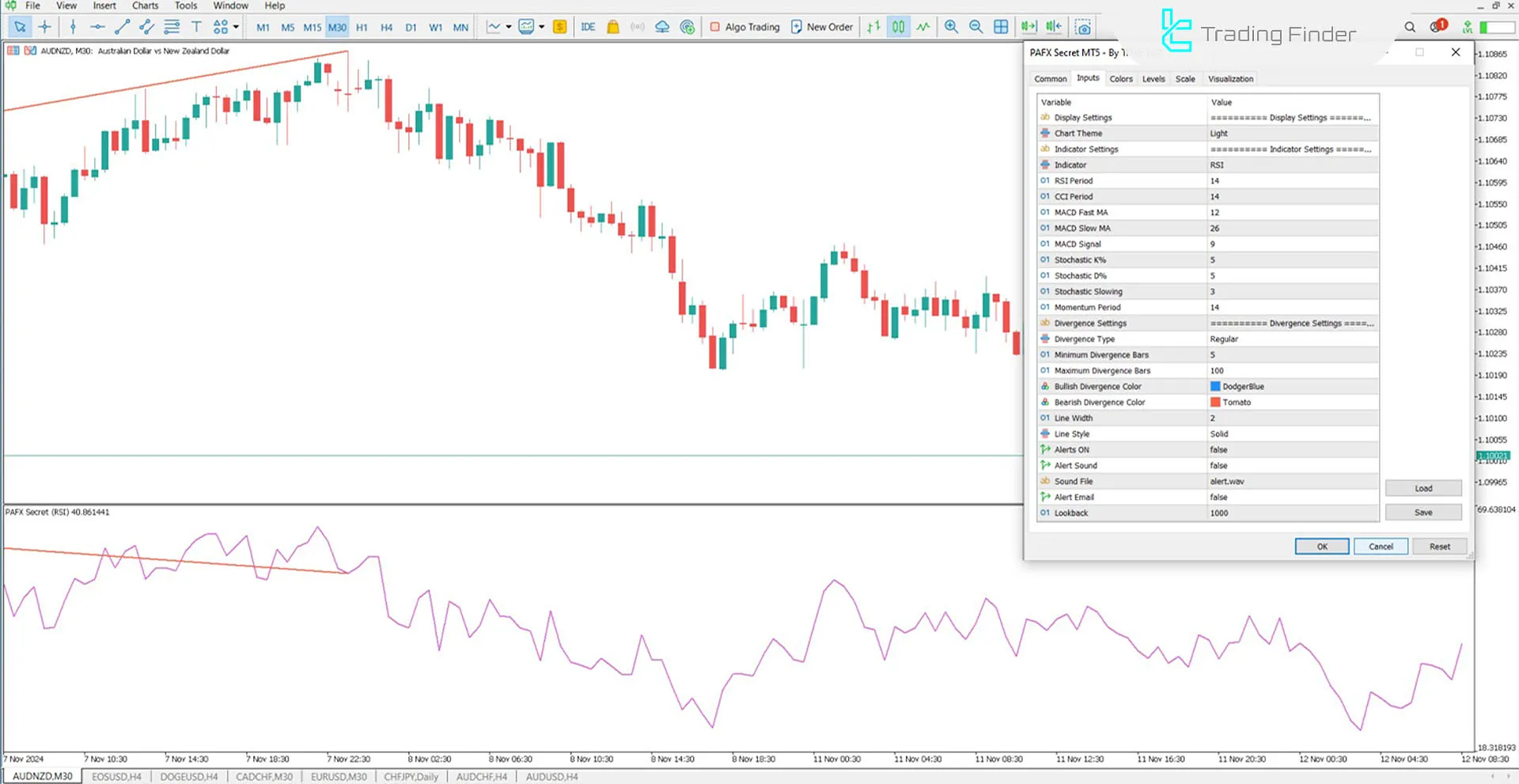Switch to the EOSUSD,H4 chart tab
Image resolution: width=1519 pixels, height=784 pixels.
(116, 776)
